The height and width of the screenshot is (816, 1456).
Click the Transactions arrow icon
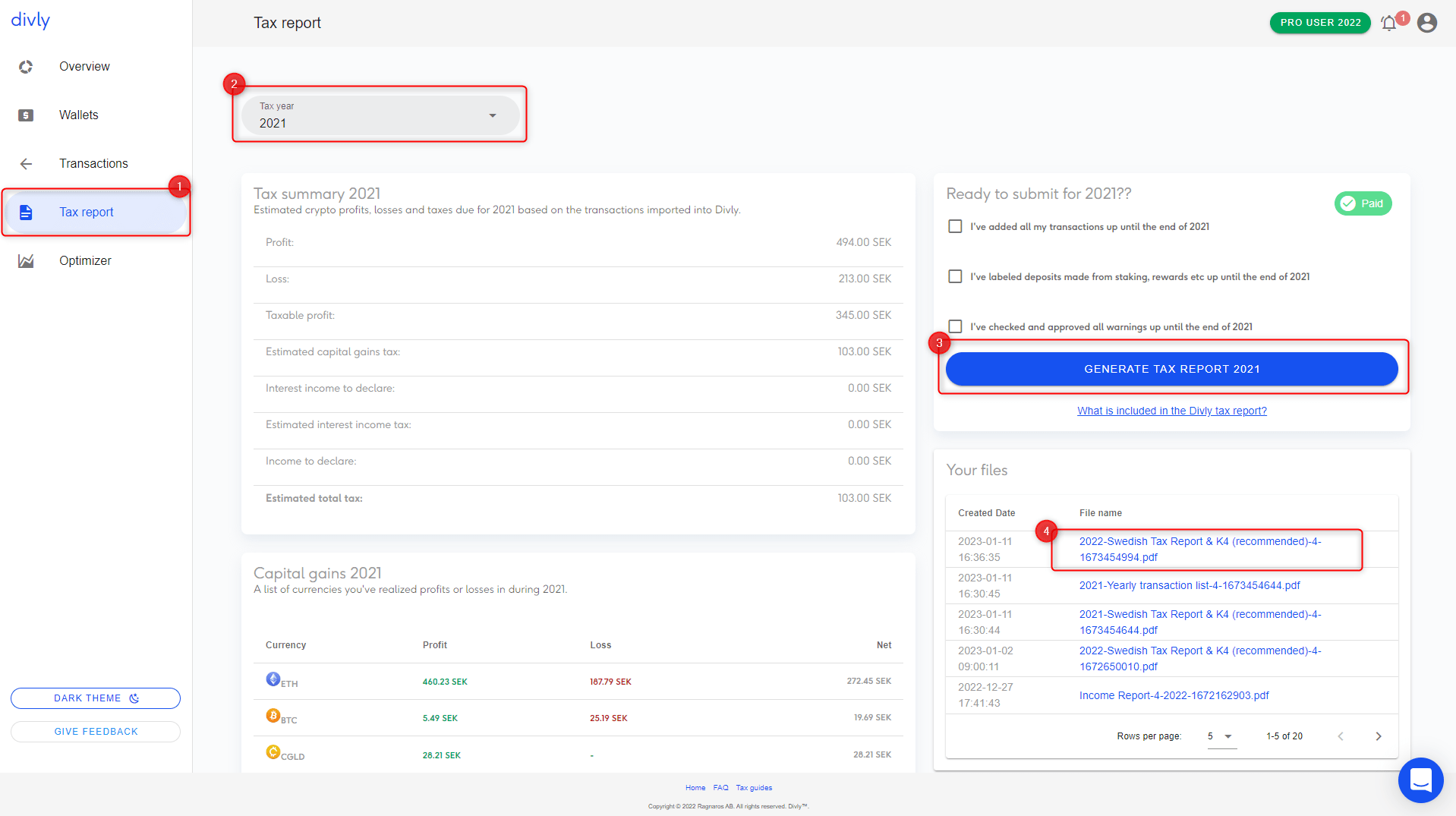[x=26, y=164]
